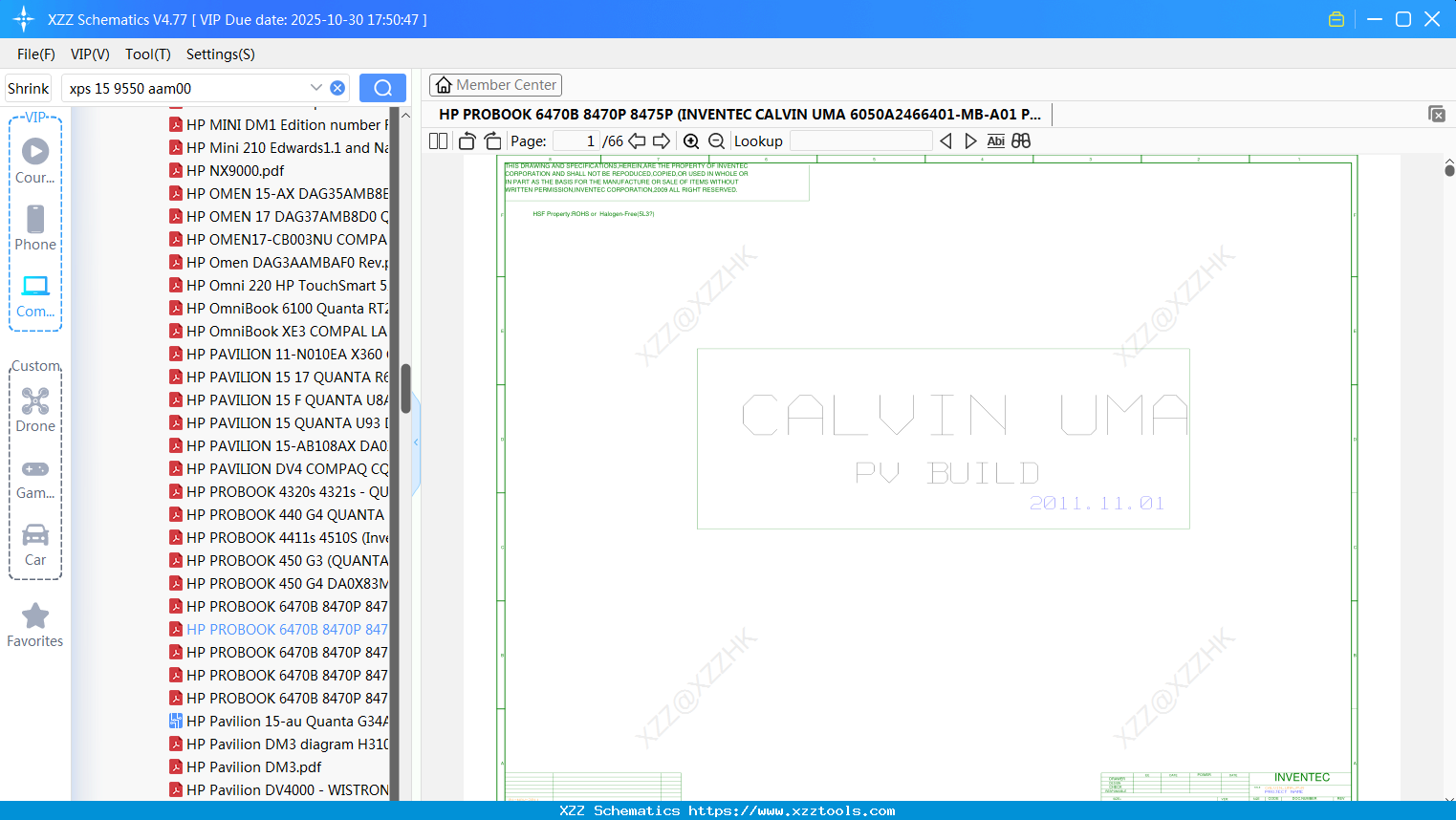Screen dimensions: 1456x820
Task: Open HP PAVILION 15-AB108AX file
Action: coord(278,445)
